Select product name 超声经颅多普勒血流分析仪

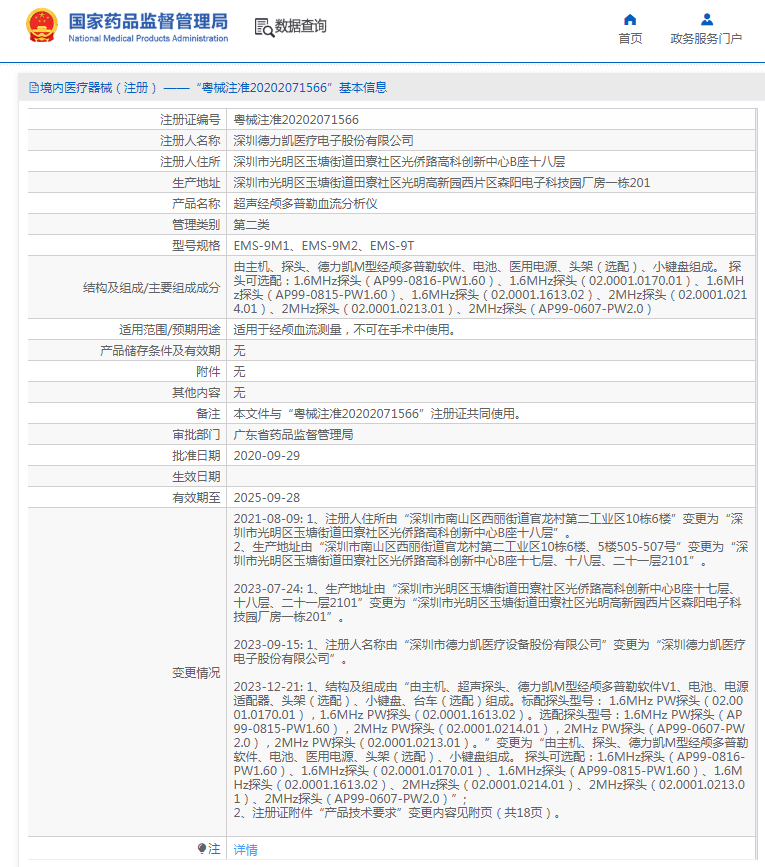coord(305,203)
